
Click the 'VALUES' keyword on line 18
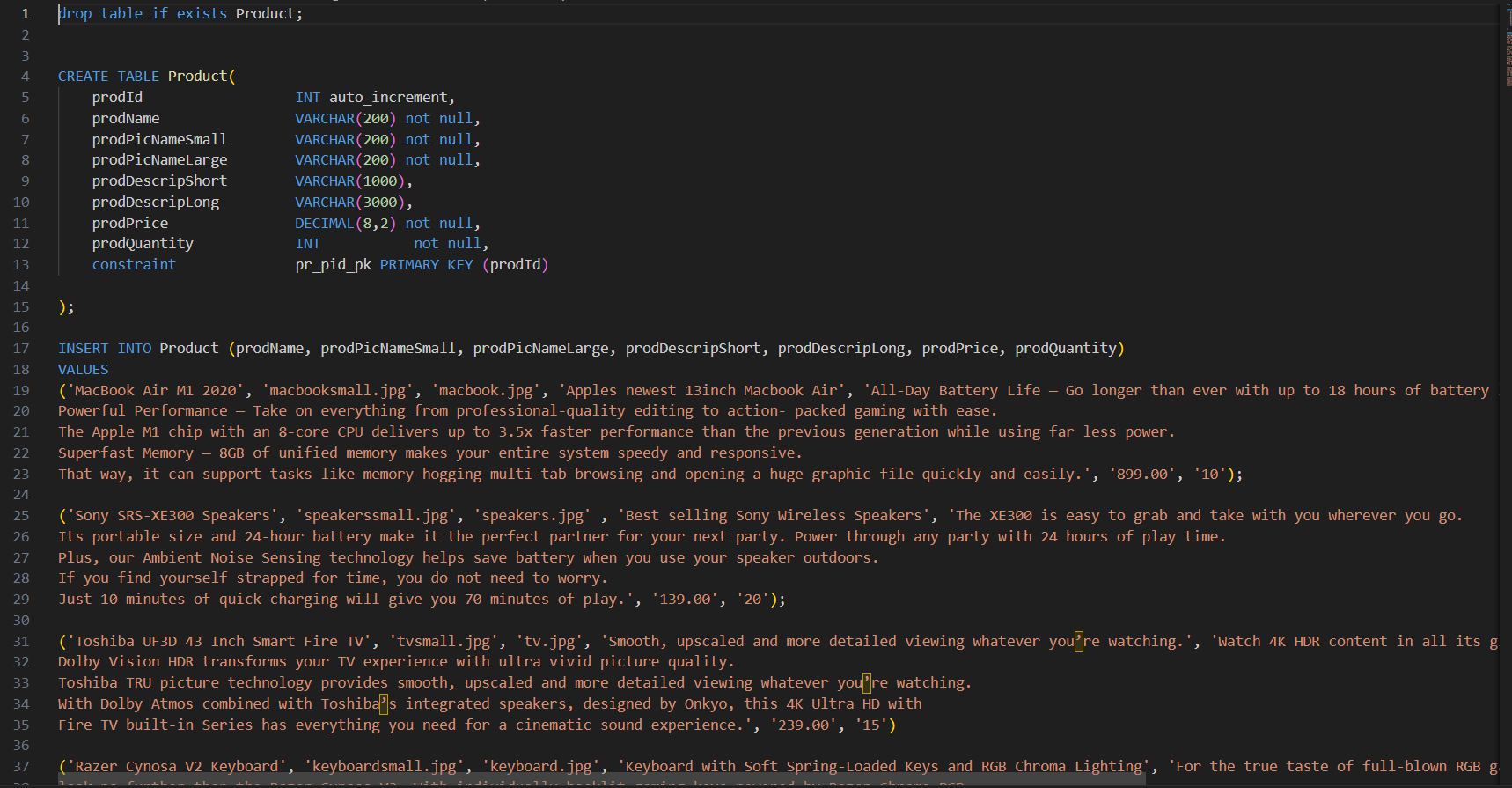coord(84,370)
